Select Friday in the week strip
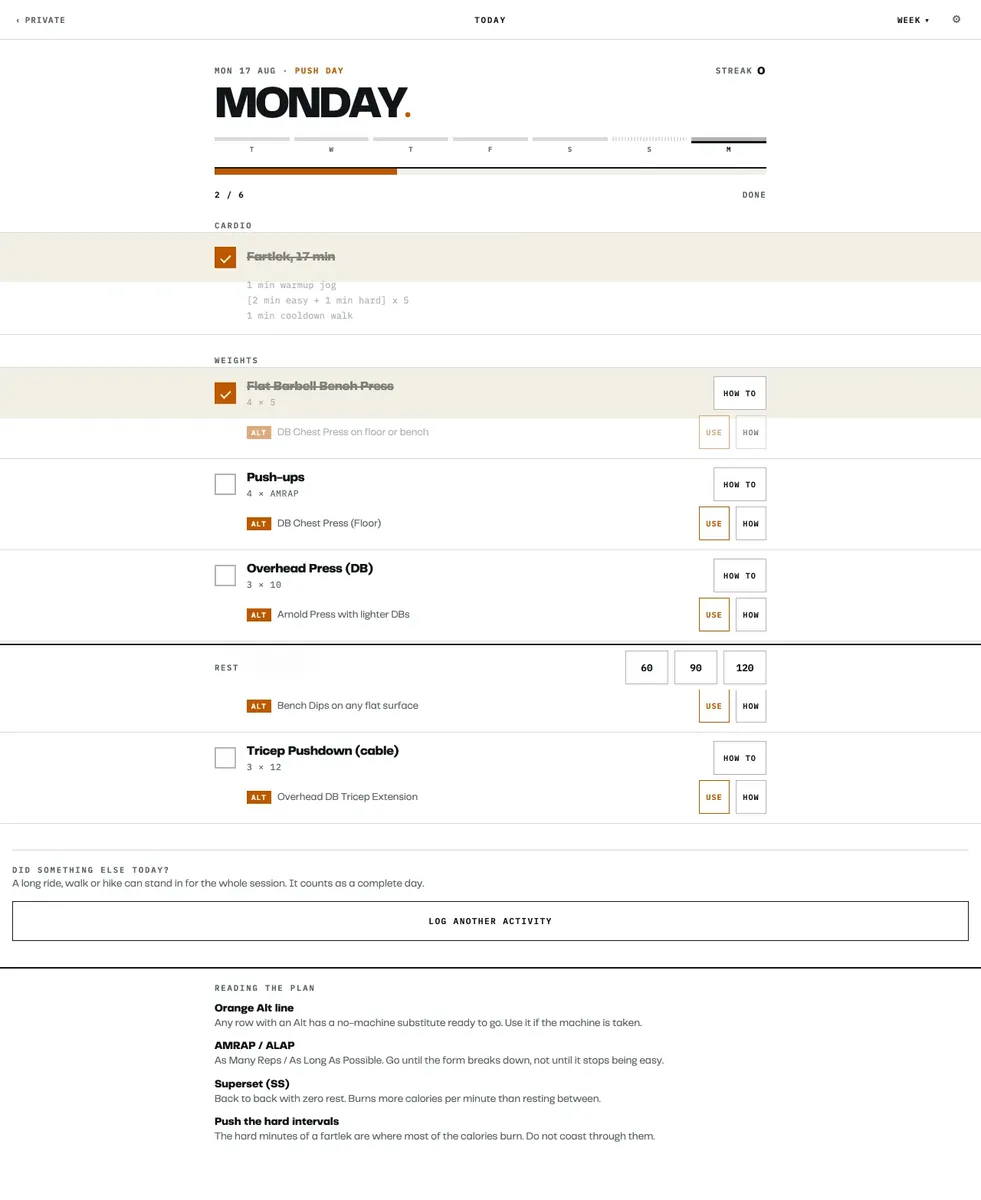 pos(490,145)
